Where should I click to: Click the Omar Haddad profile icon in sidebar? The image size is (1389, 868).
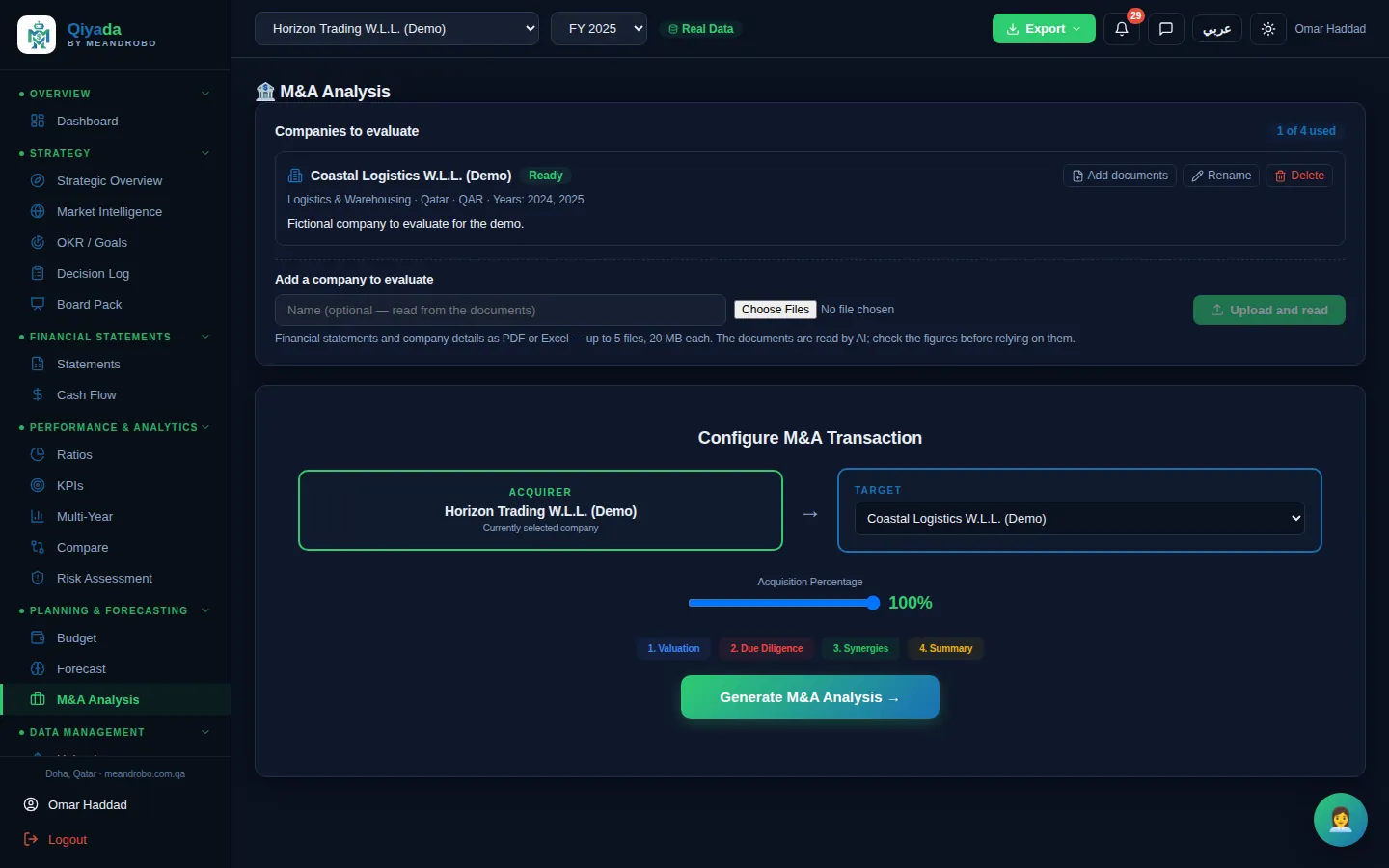[31, 804]
